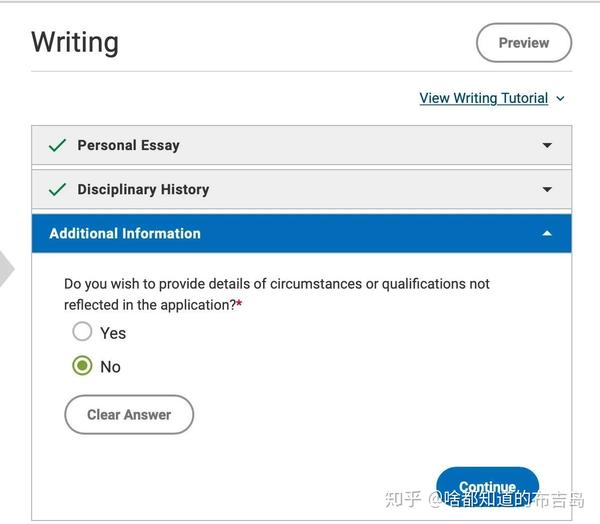Open the Personal Essay section
This screenshot has height=524, width=600.
pyautogui.click(x=128, y=145)
